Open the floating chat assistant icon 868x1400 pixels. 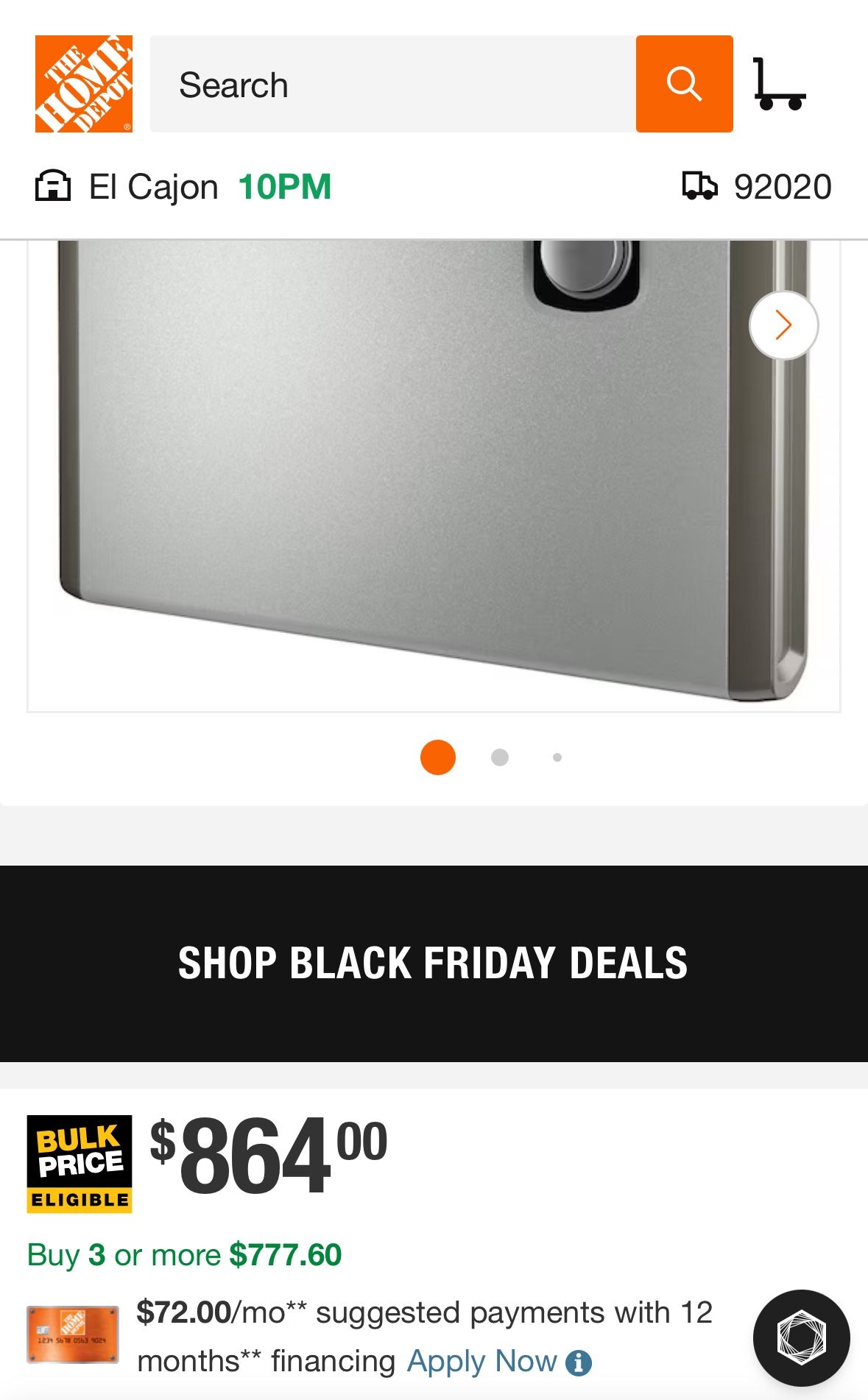(x=801, y=1338)
